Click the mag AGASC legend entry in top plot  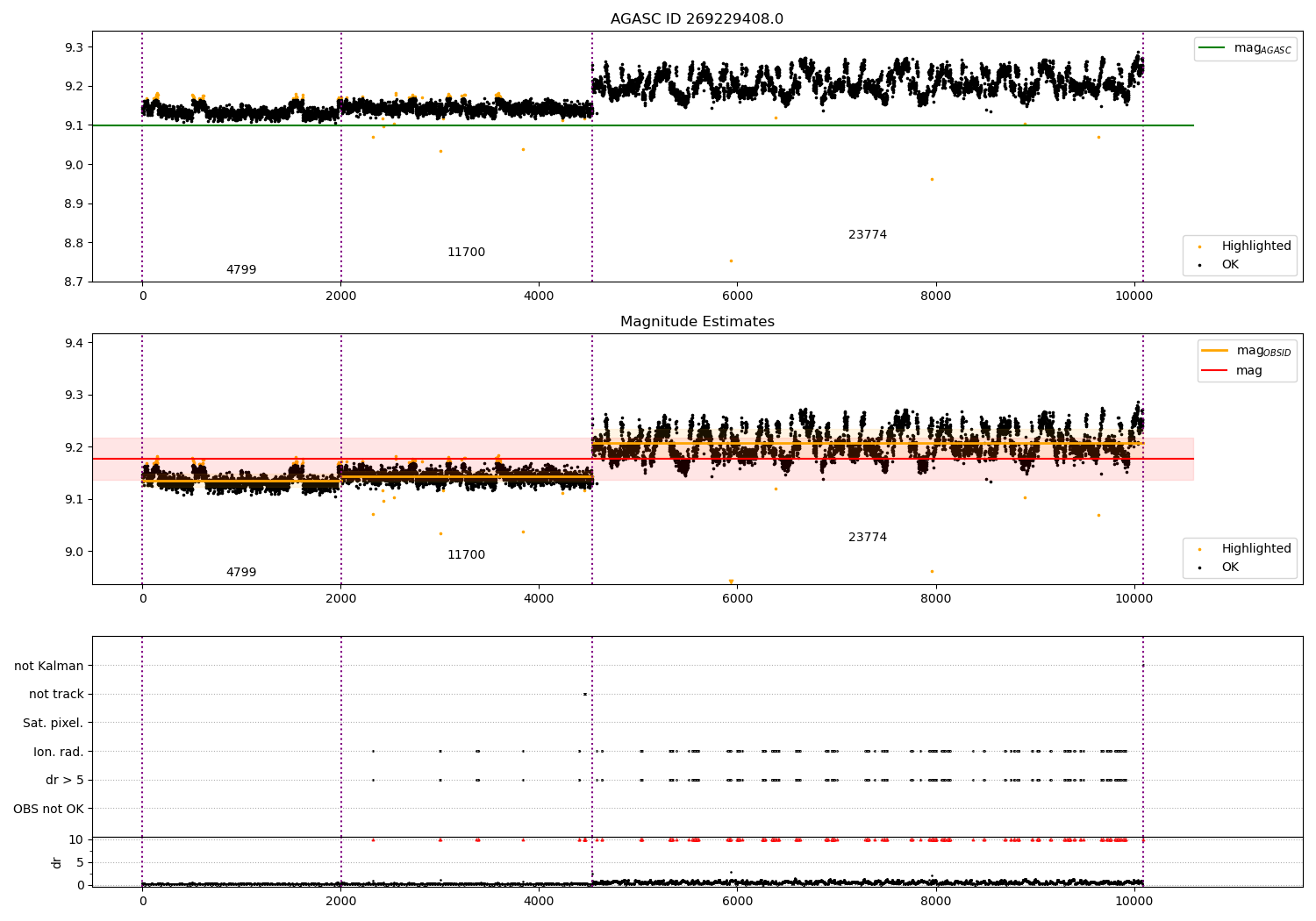coord(1245,48)
